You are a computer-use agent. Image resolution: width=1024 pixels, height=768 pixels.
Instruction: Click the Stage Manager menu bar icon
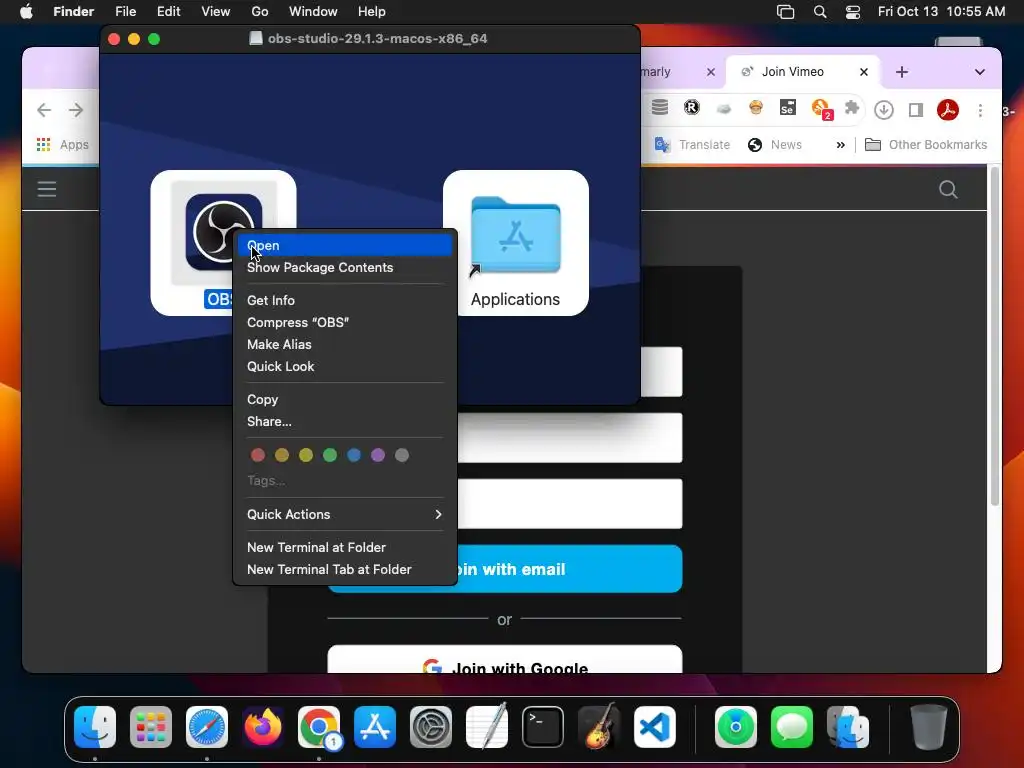[x=786, y=12]
